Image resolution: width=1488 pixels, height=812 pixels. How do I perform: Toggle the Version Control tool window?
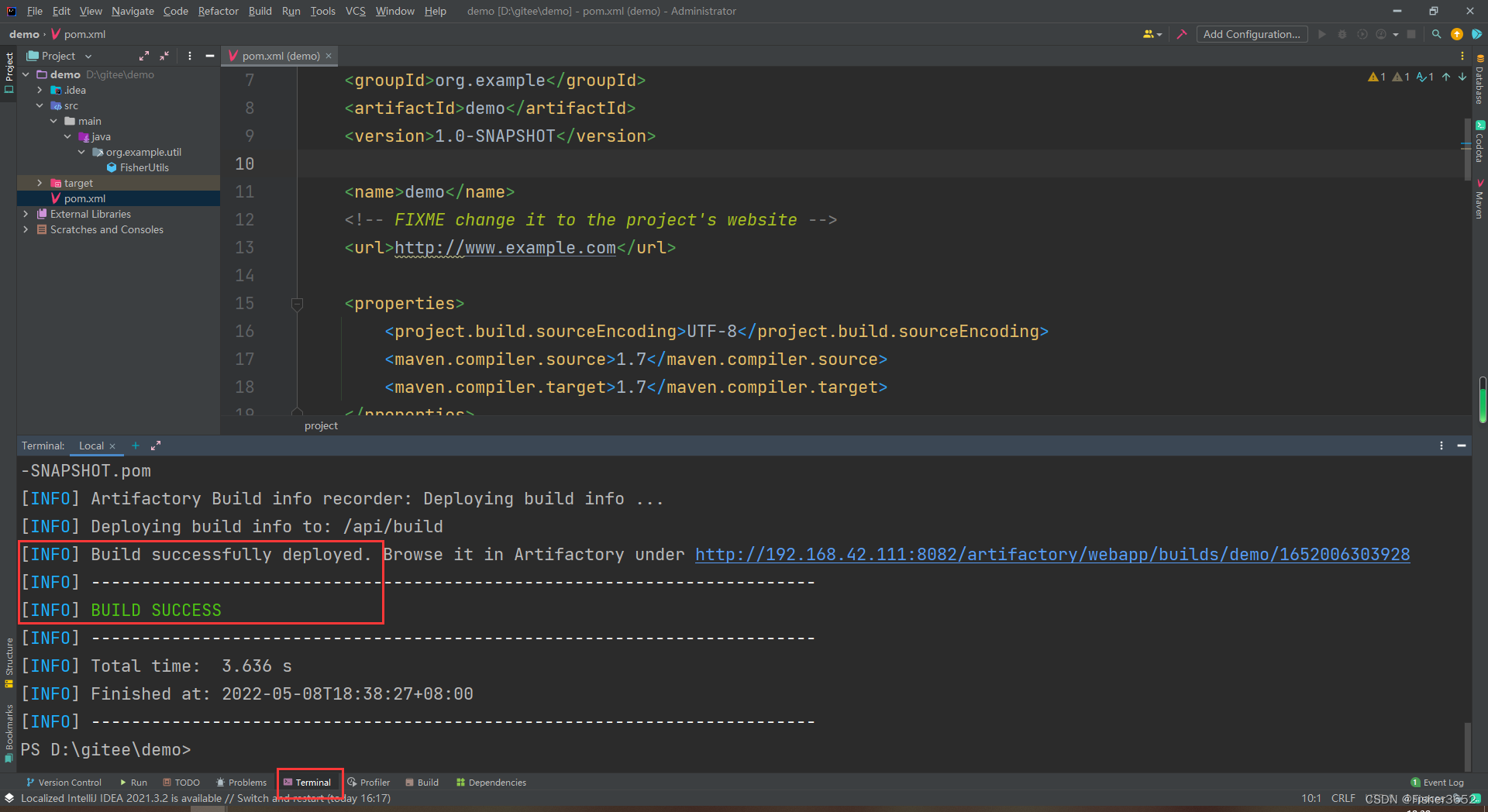(x=64, y=783)
